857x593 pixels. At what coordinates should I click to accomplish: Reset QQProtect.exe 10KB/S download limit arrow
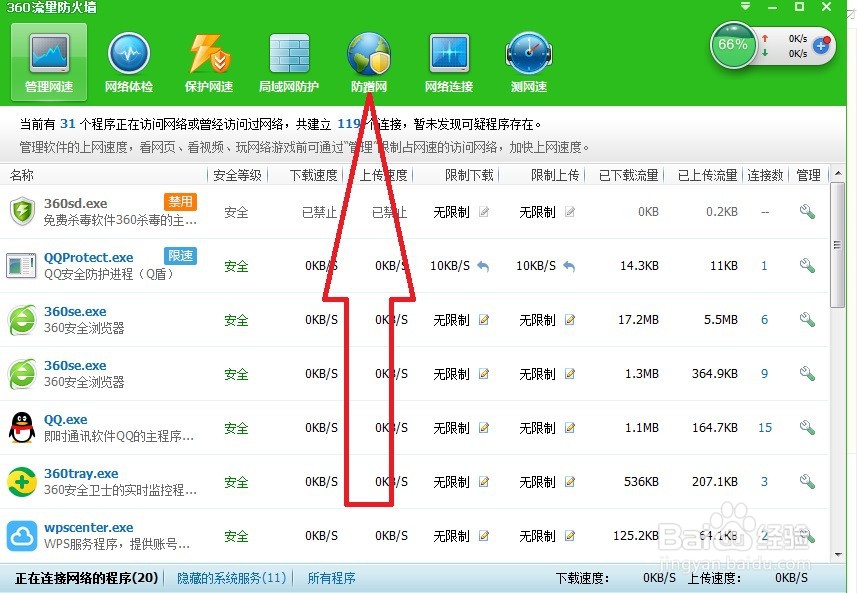483,266
